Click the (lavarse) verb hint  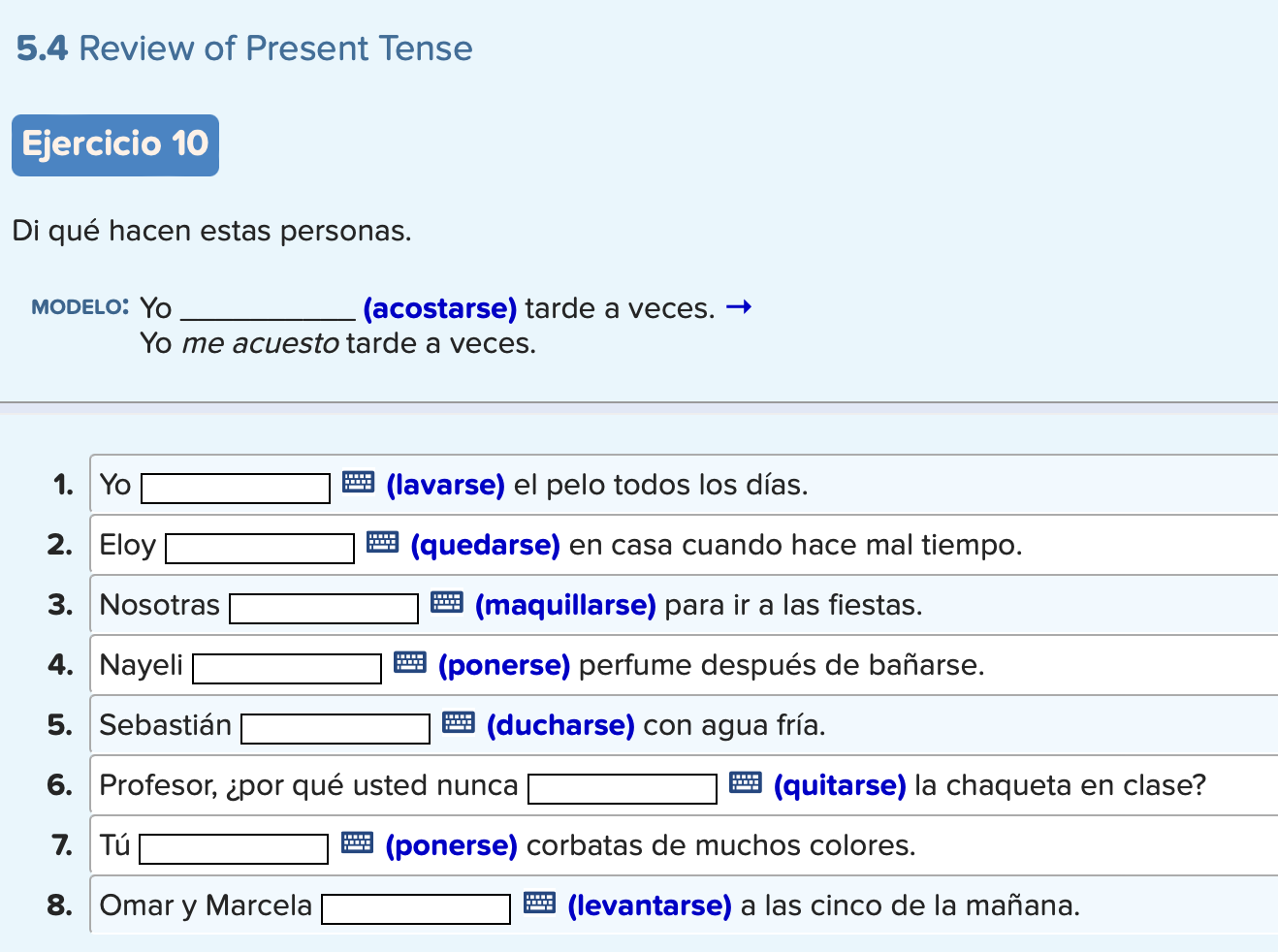coord(445,485)
